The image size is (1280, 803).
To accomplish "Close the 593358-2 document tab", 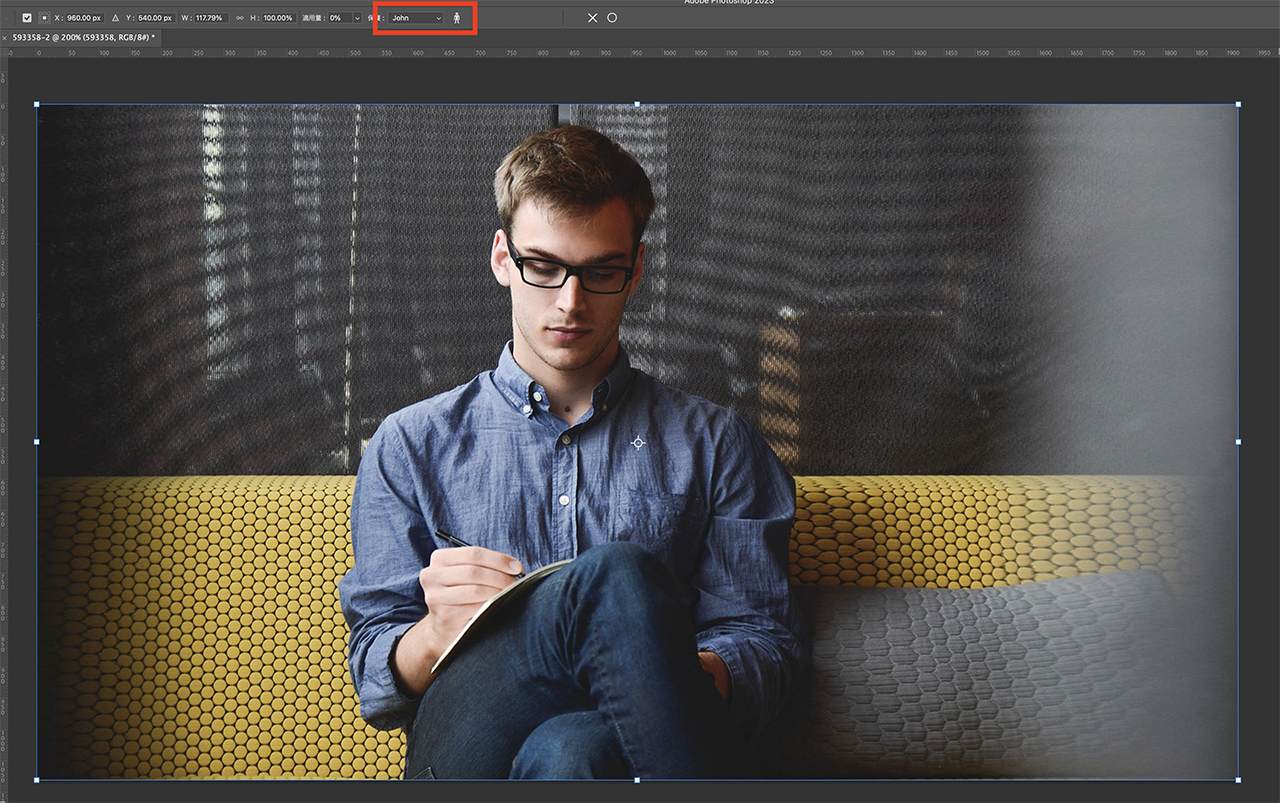I will (5, 38).
